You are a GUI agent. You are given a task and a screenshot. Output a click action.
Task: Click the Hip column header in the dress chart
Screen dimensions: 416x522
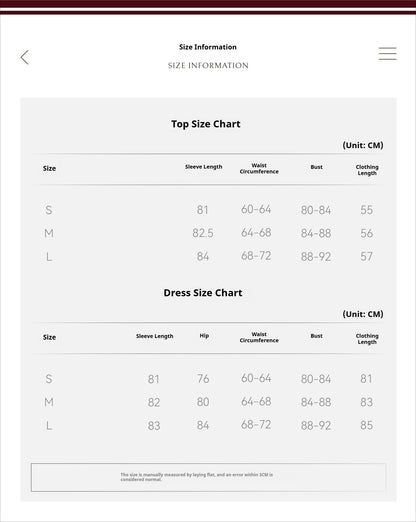pos(204,336)
